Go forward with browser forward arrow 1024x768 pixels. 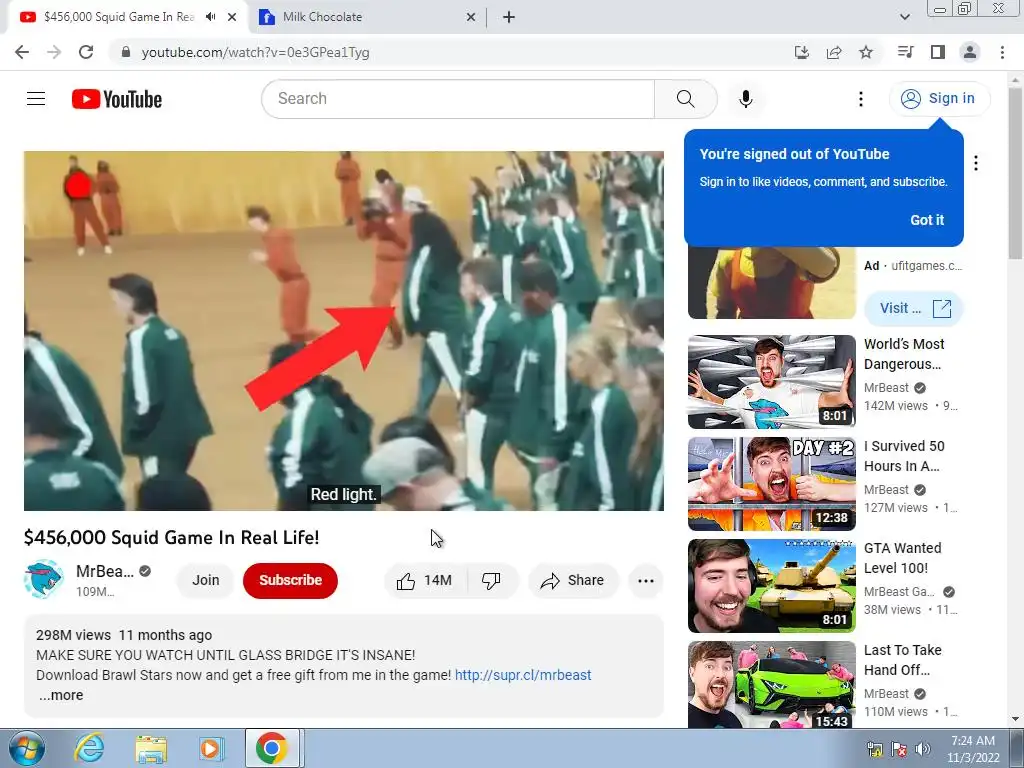pos(54,52)
